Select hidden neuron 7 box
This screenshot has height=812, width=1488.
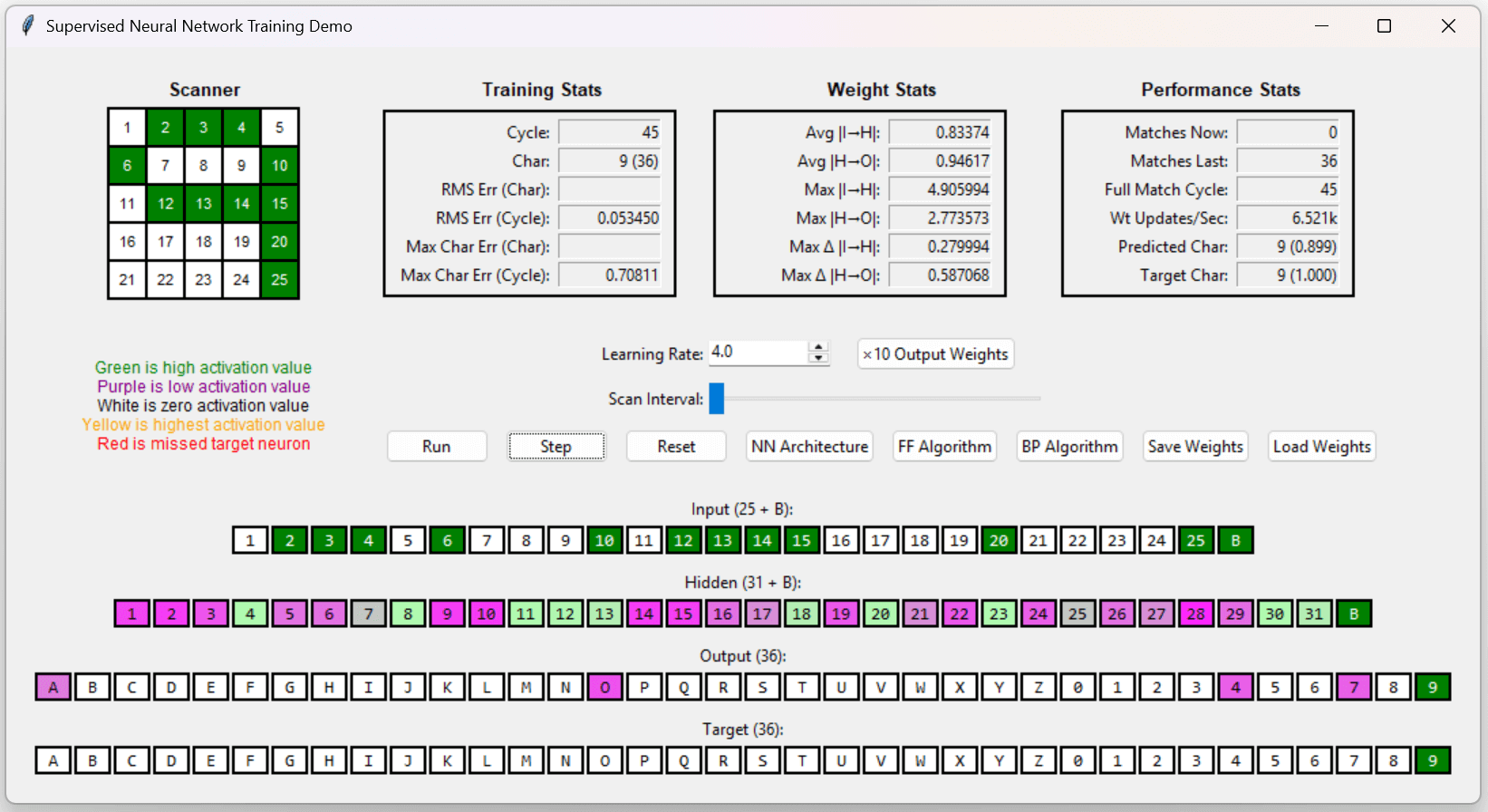tap(369, 614)
